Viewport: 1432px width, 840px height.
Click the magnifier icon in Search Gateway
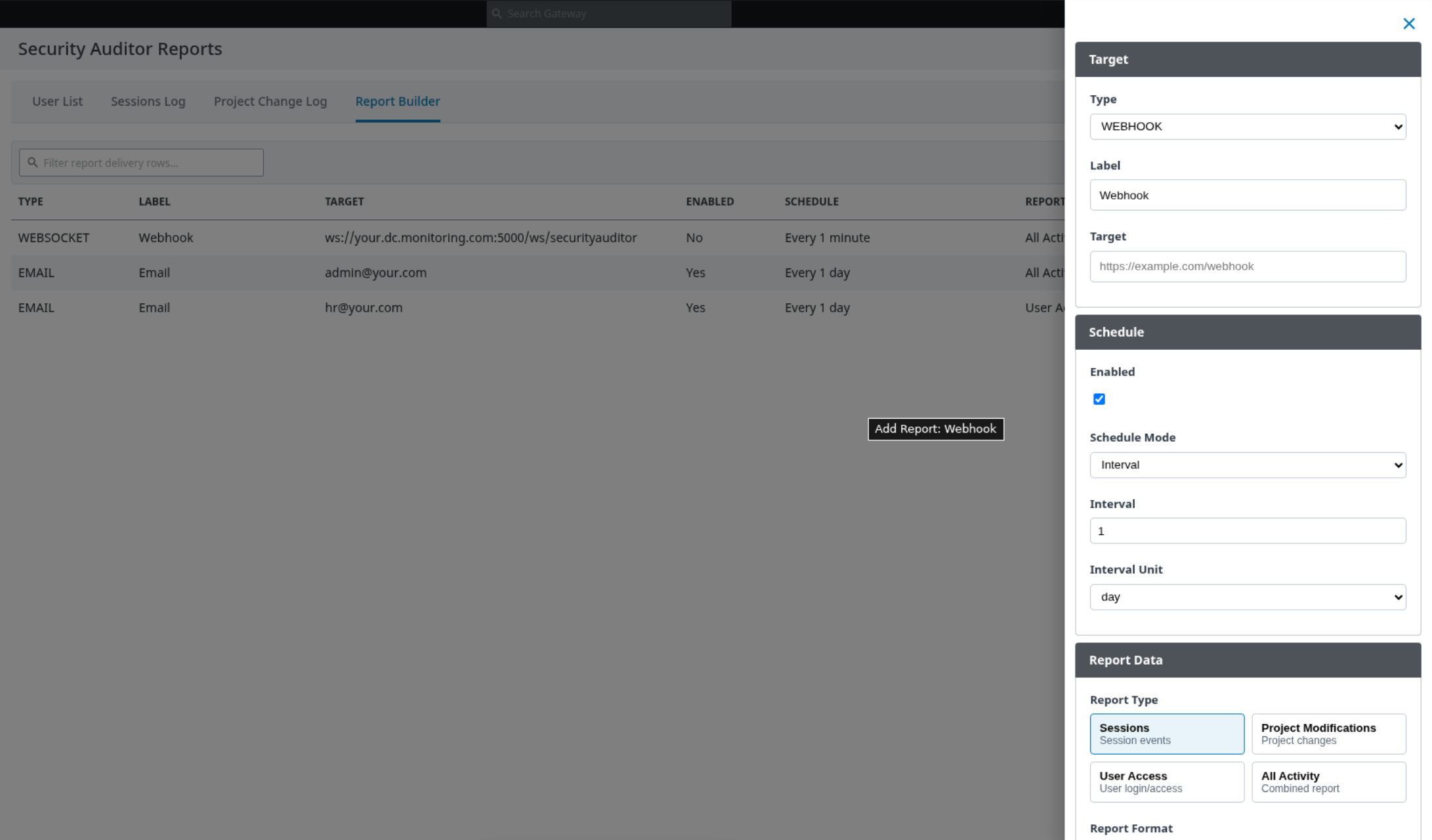click(497, 14)
